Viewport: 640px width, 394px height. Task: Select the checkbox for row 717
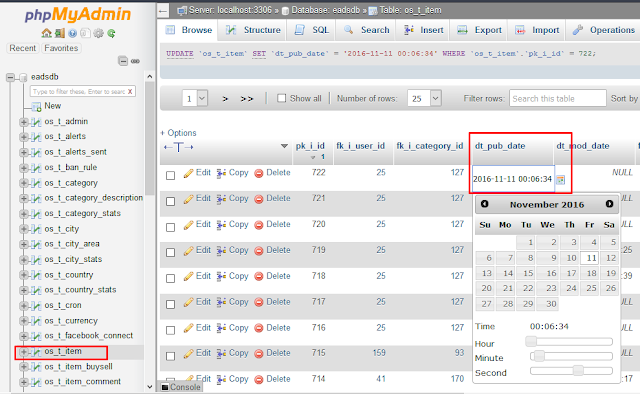click(x=171, y=305)
